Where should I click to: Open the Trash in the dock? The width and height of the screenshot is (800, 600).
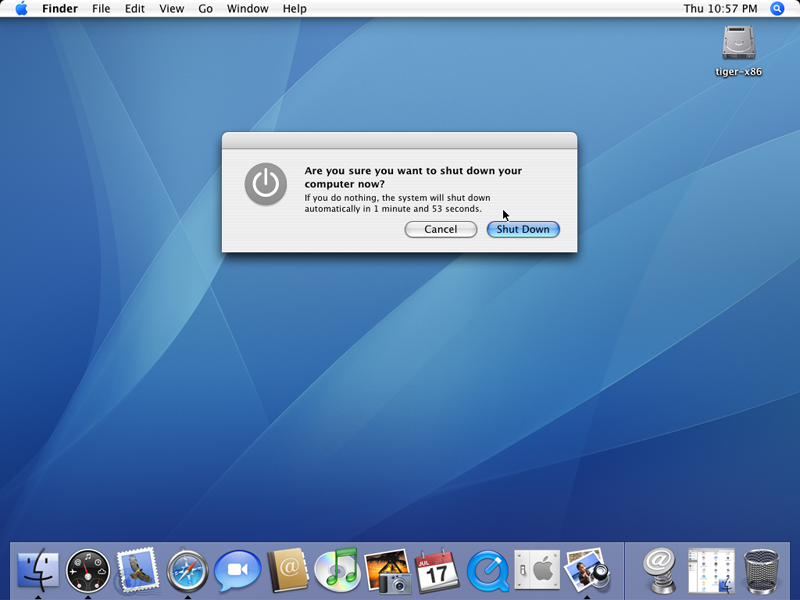click(763, 571)
